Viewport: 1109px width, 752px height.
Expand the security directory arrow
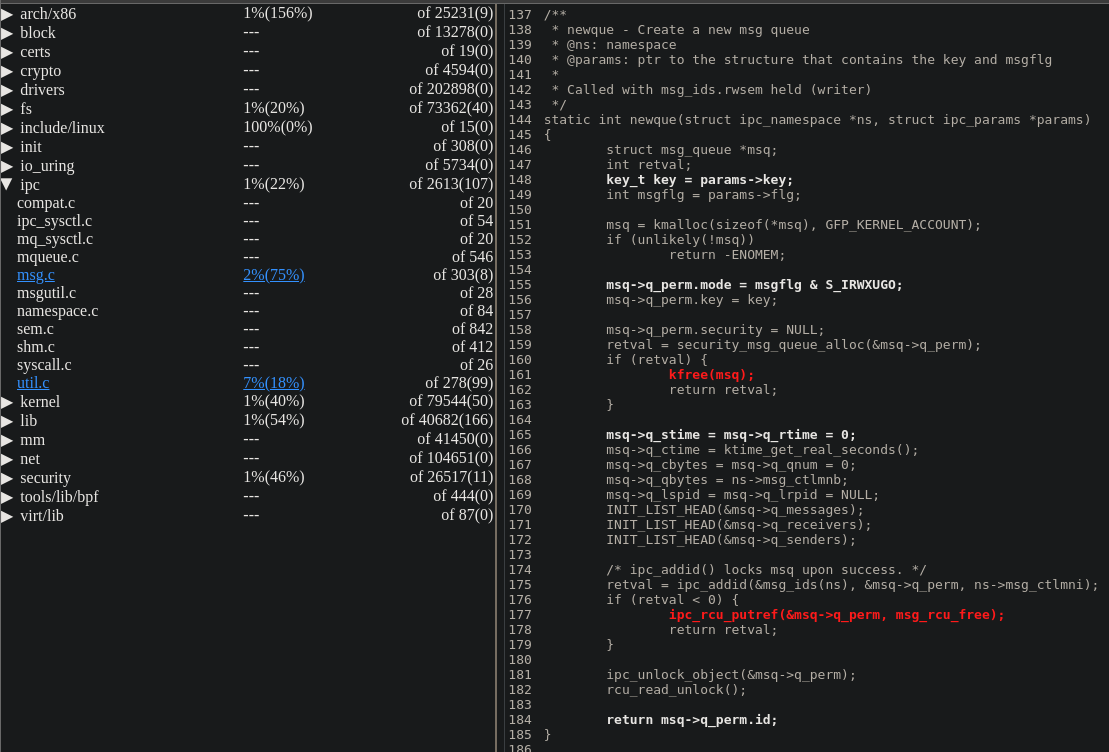coord(7,478)
